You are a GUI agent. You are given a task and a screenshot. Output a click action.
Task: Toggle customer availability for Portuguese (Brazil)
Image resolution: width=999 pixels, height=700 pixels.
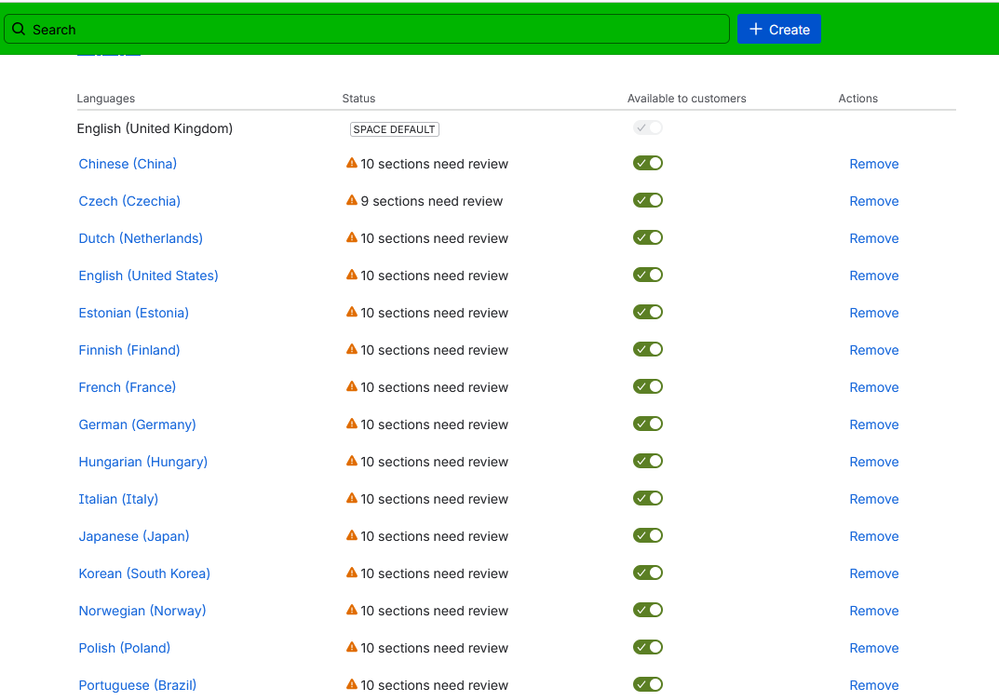[648, 685]
